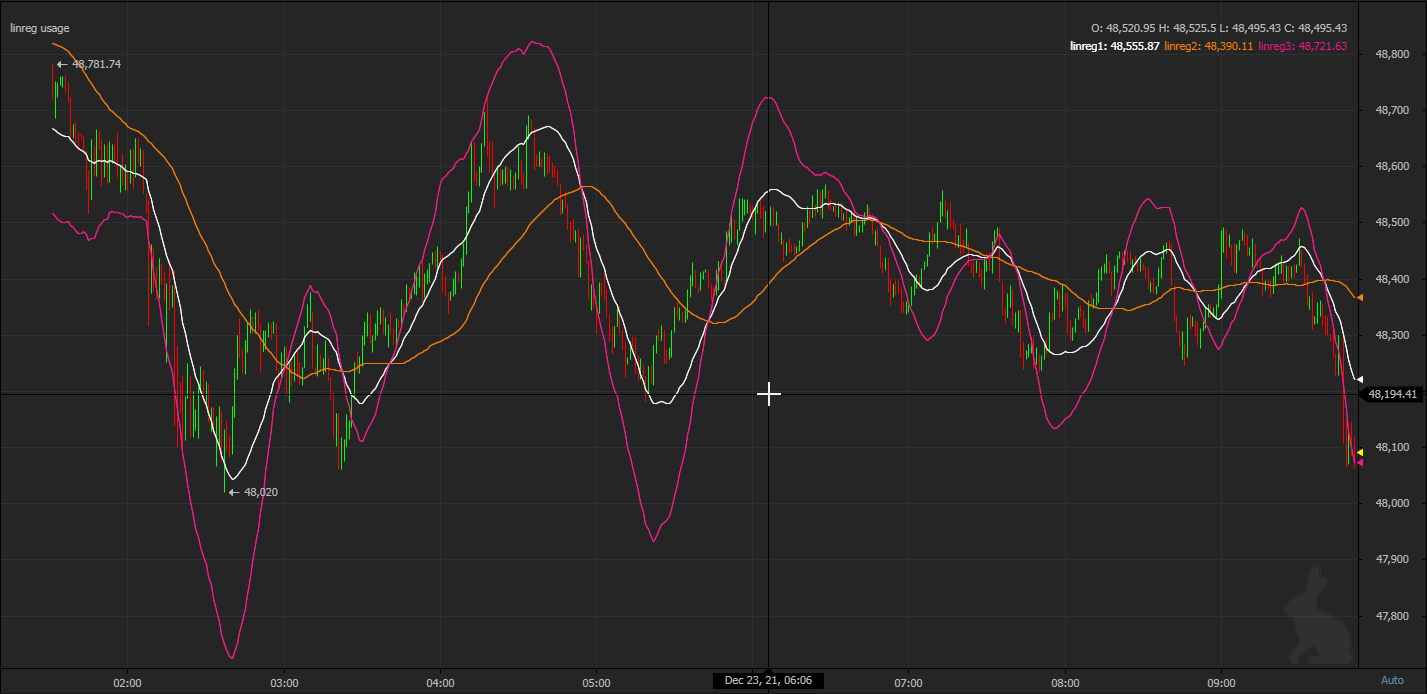Click the OHLC readout at top right
Screen dimensions: 1427x694
1219,28
